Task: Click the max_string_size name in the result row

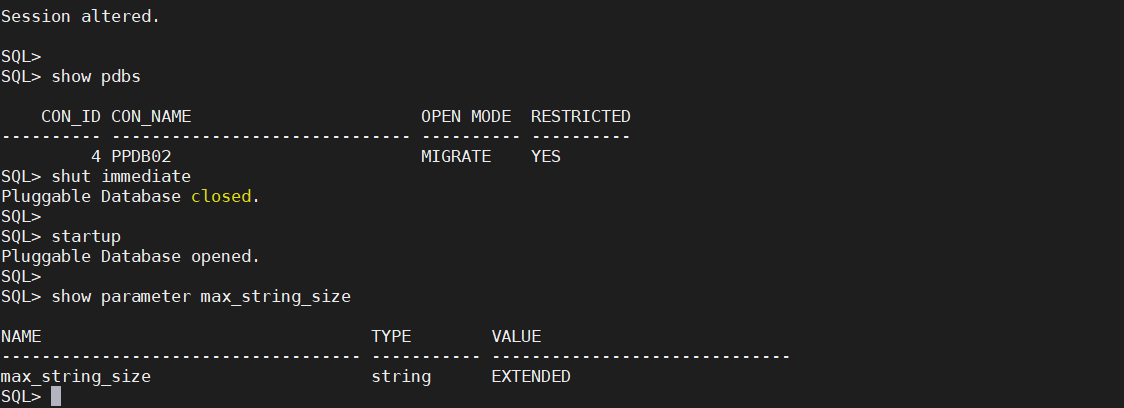Action: coord(76,376)
